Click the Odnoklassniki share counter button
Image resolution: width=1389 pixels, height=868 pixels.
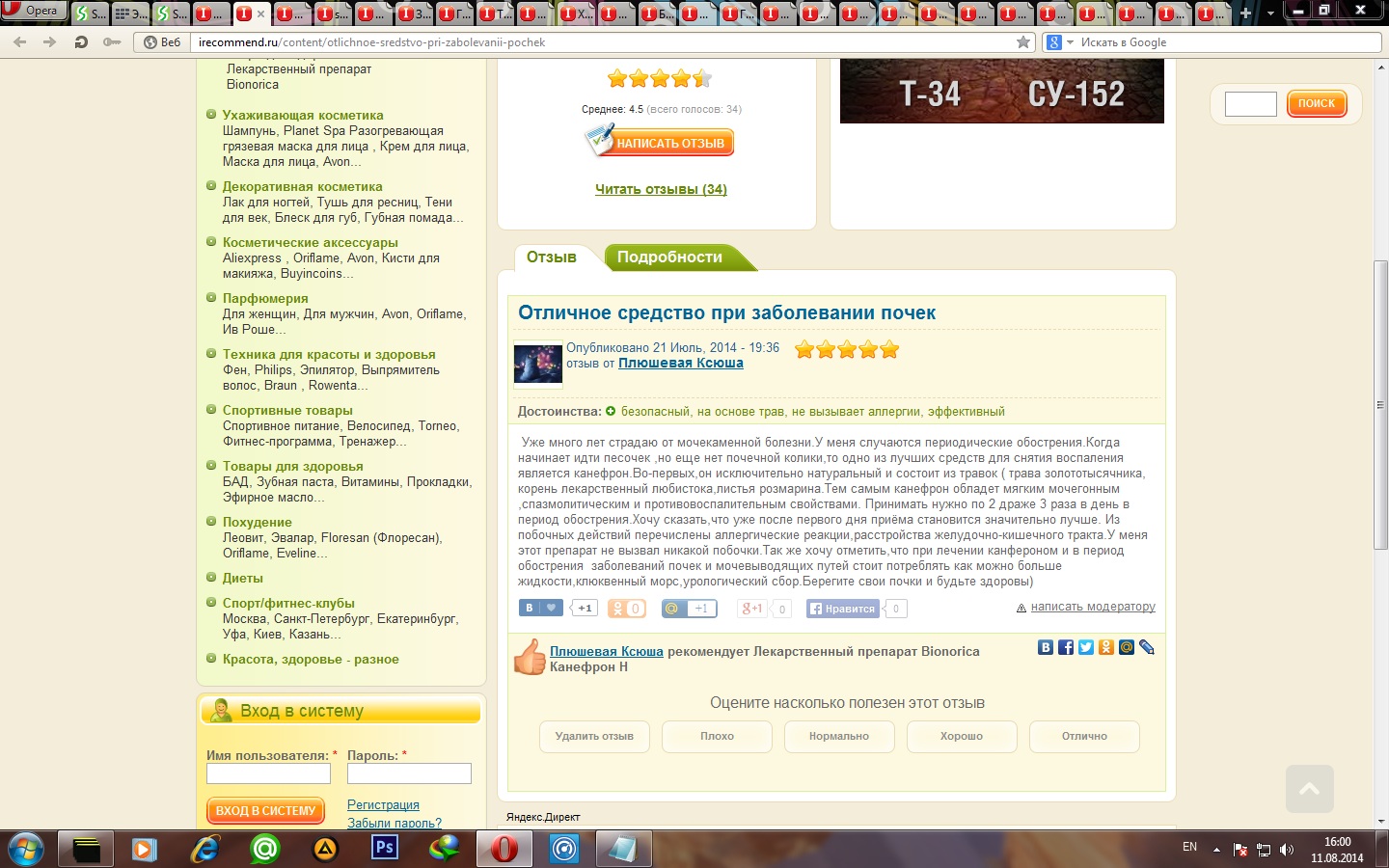pos(626,609)
